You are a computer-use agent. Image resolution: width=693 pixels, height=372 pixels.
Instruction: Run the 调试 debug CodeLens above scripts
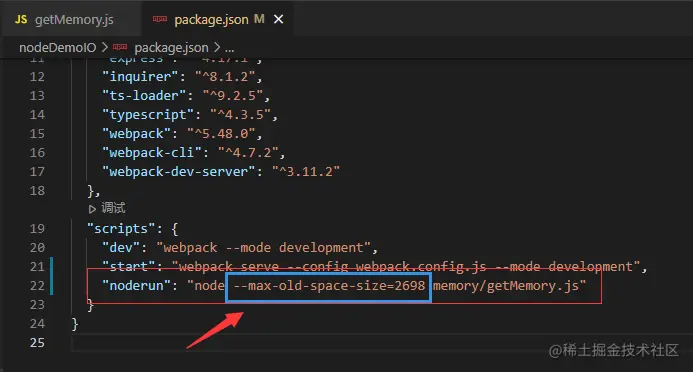click(x=113, y=208)
